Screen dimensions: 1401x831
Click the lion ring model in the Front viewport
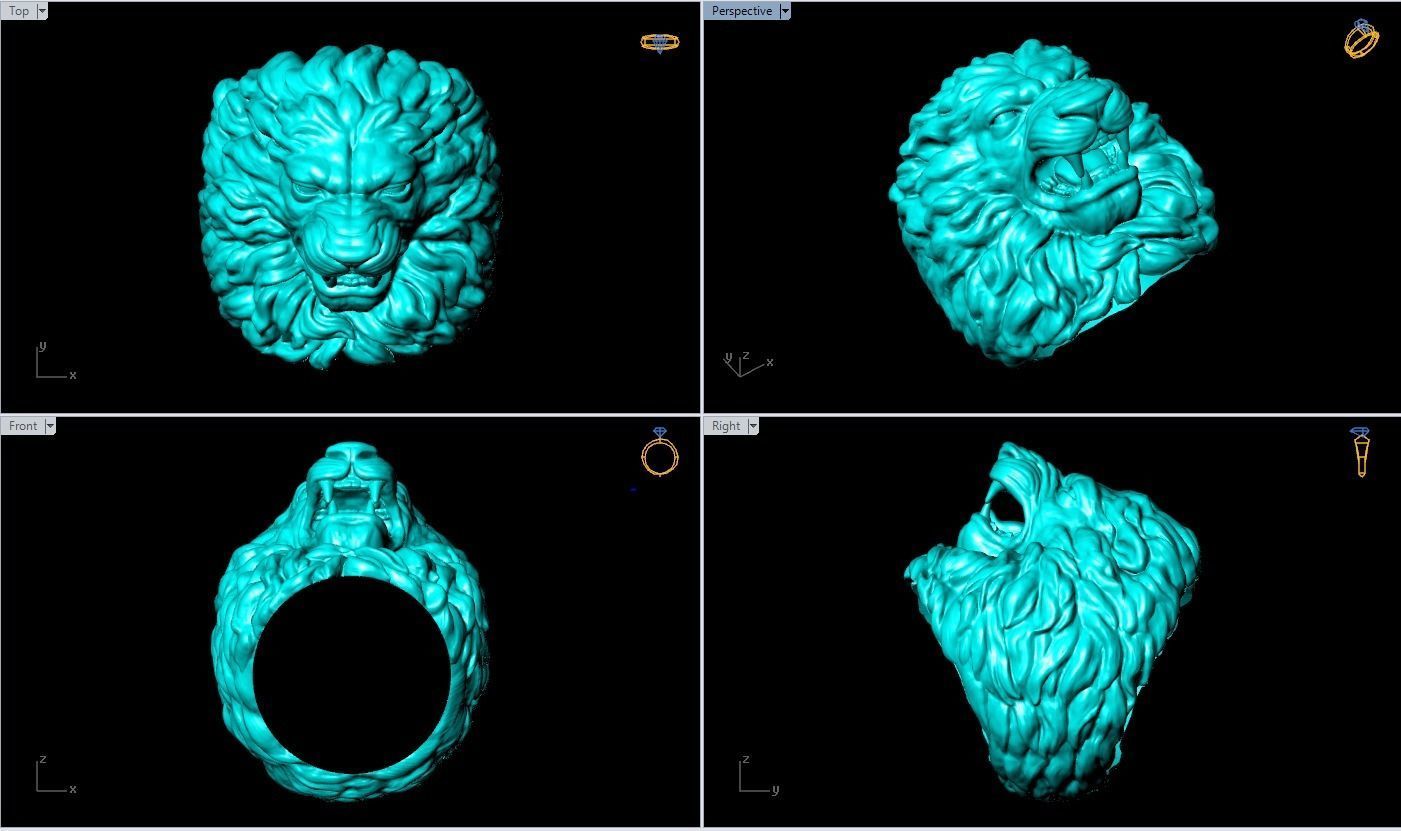point(350,620)
